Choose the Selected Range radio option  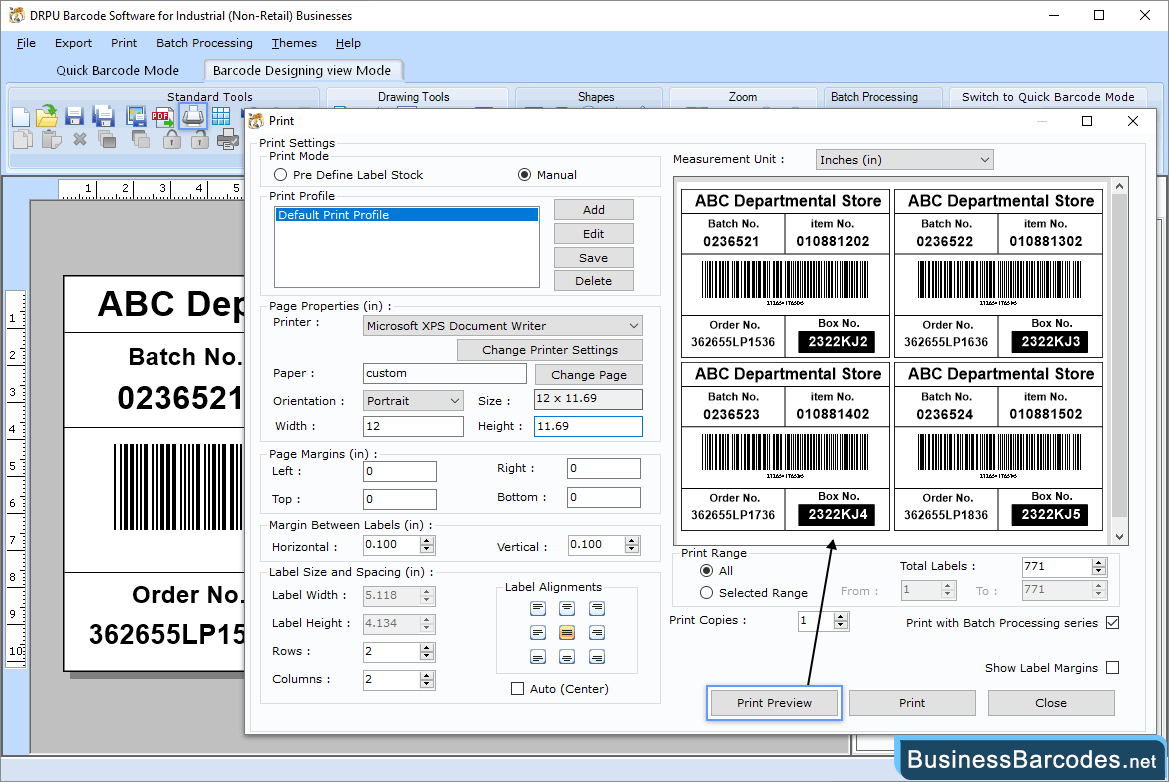pos(706,593)
